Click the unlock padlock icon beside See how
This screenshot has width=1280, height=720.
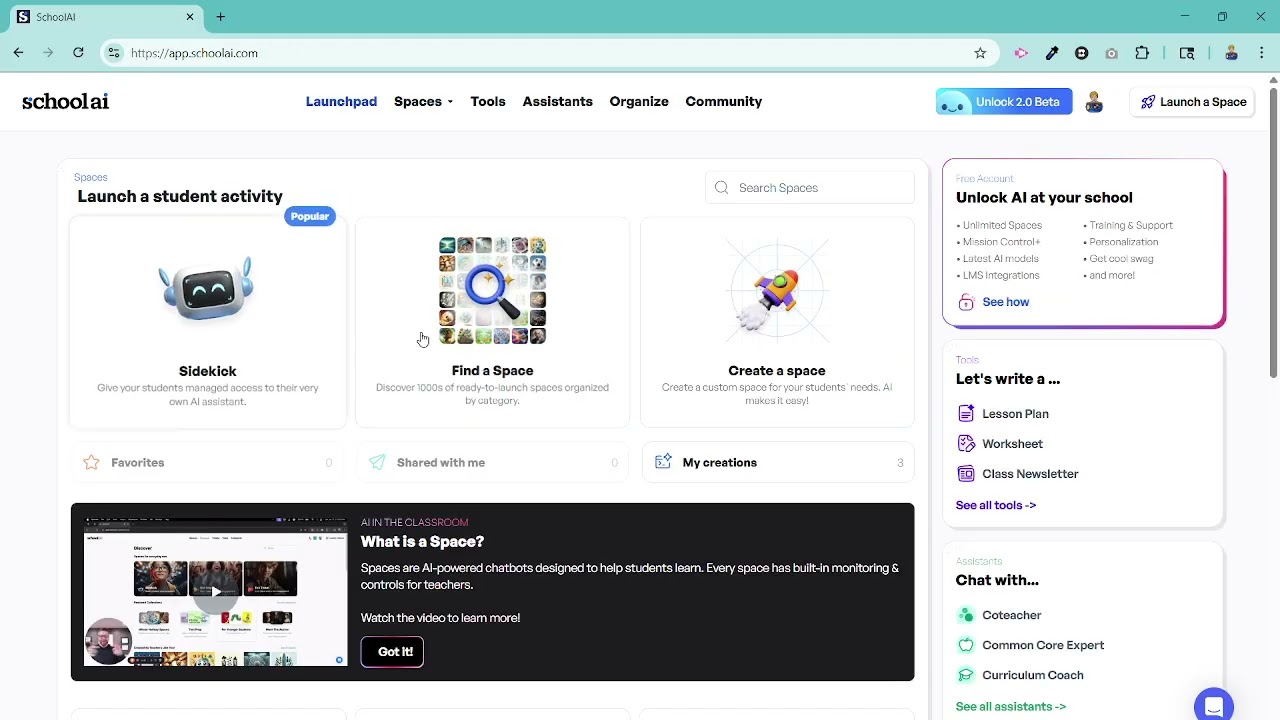click(x=966, y=302)
